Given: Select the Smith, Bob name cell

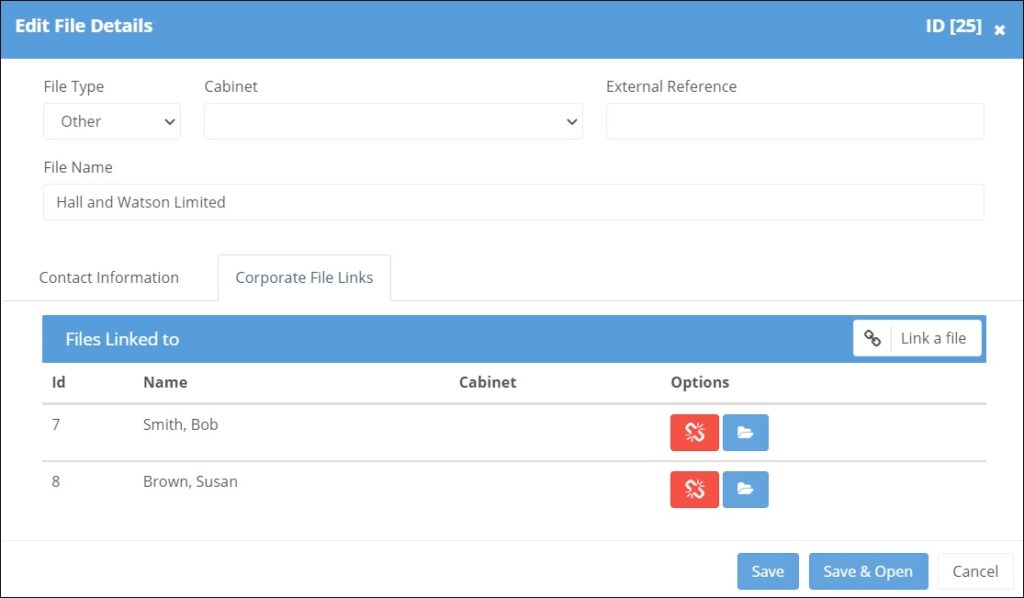Looking at the screenshot, I should (180, 424).
